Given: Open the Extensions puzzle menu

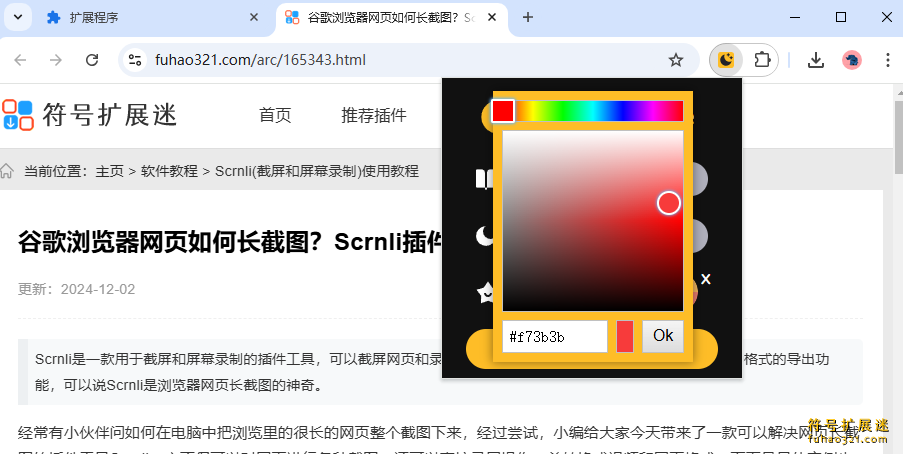Looking at the screenshot, I should coord(762,60).
